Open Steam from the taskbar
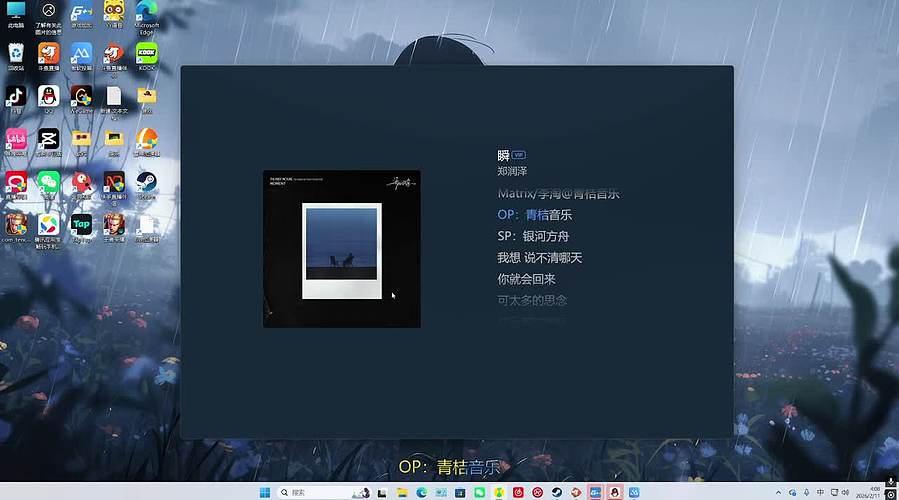The width and height of the screenshot is (899, 500). [x=557, y=493]
